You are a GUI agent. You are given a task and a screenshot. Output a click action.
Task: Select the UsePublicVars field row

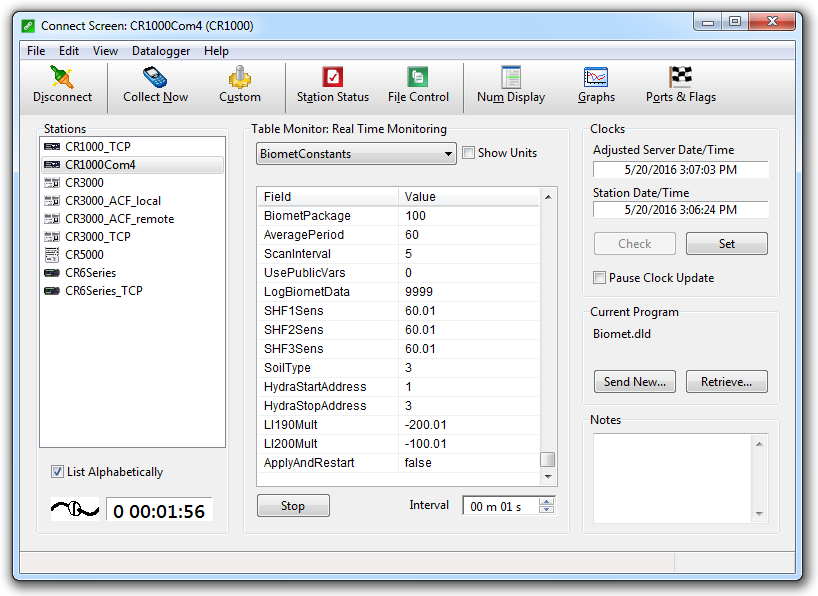coord(399,273)
